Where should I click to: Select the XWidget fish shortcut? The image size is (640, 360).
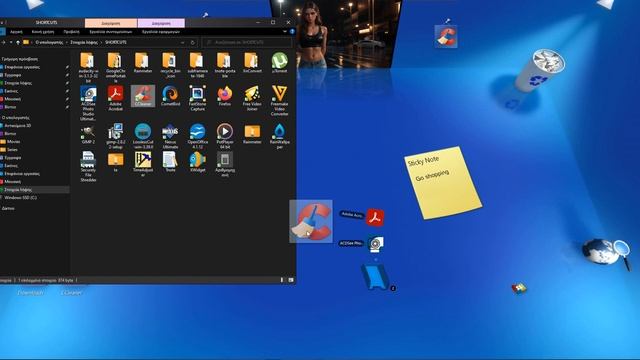[x=198, y=161]
